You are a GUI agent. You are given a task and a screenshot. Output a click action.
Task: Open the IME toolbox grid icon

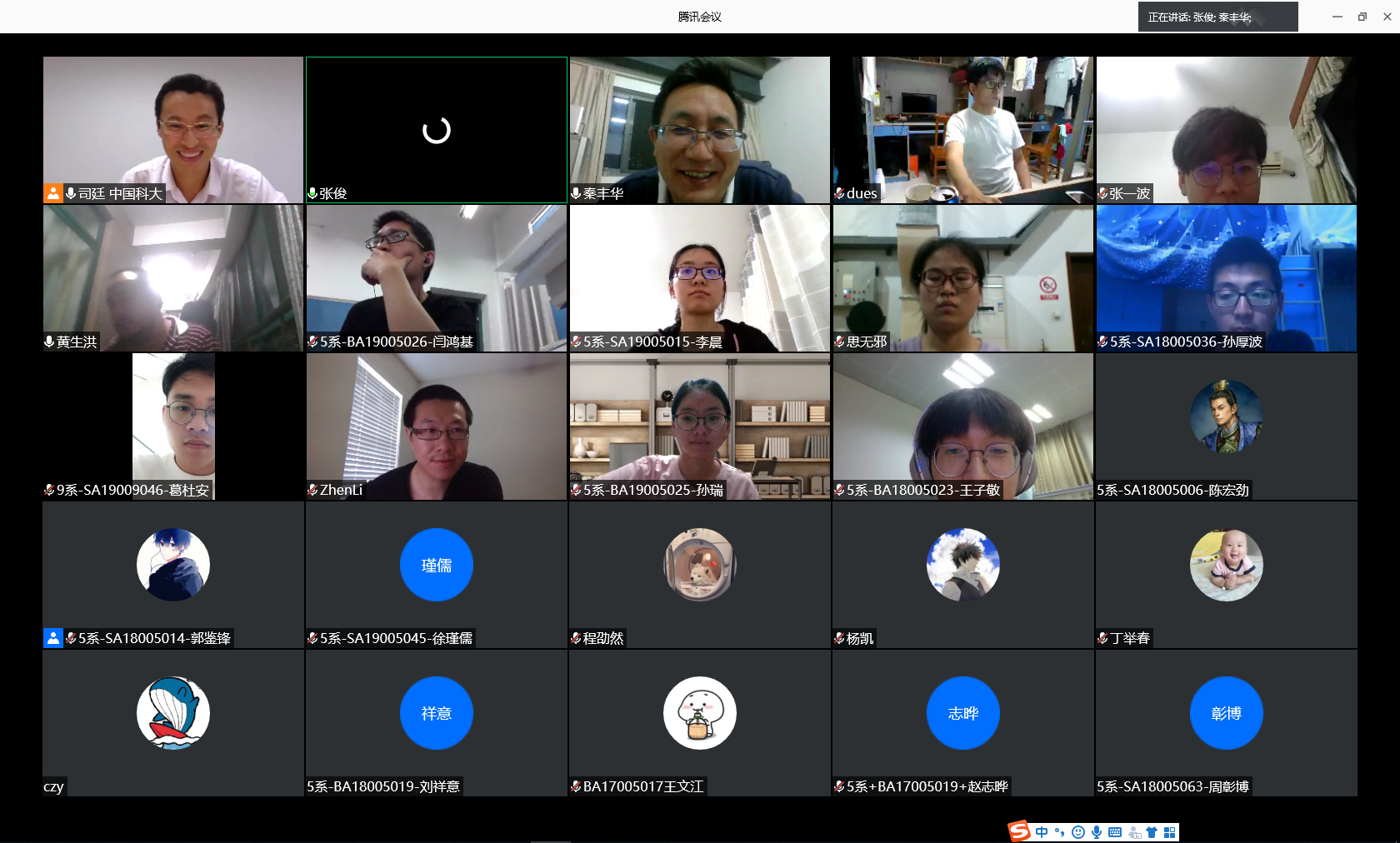[1170, 832]
